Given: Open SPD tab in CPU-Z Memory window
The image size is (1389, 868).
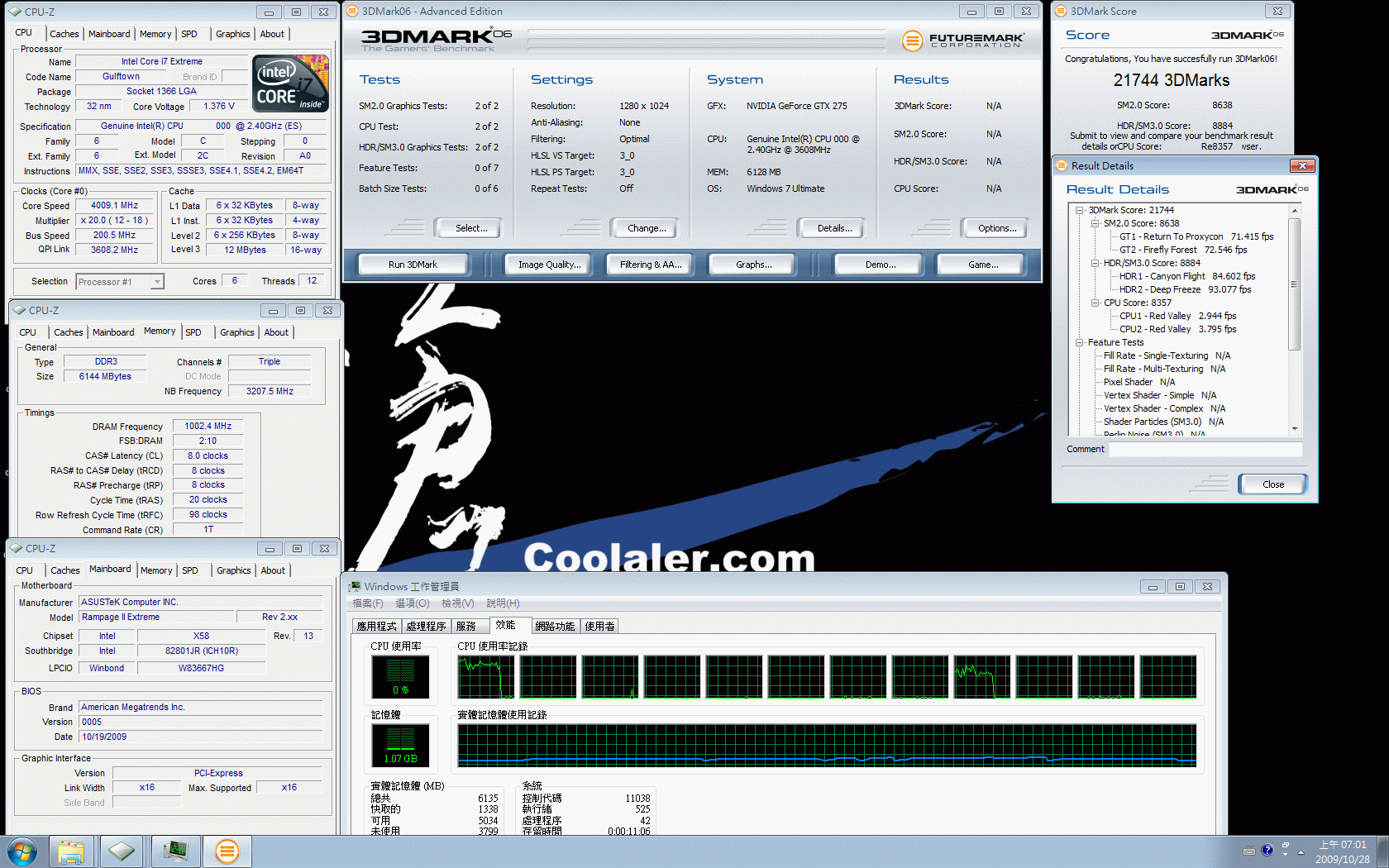Looking at the screenshot, I should [x=193, y=332].
